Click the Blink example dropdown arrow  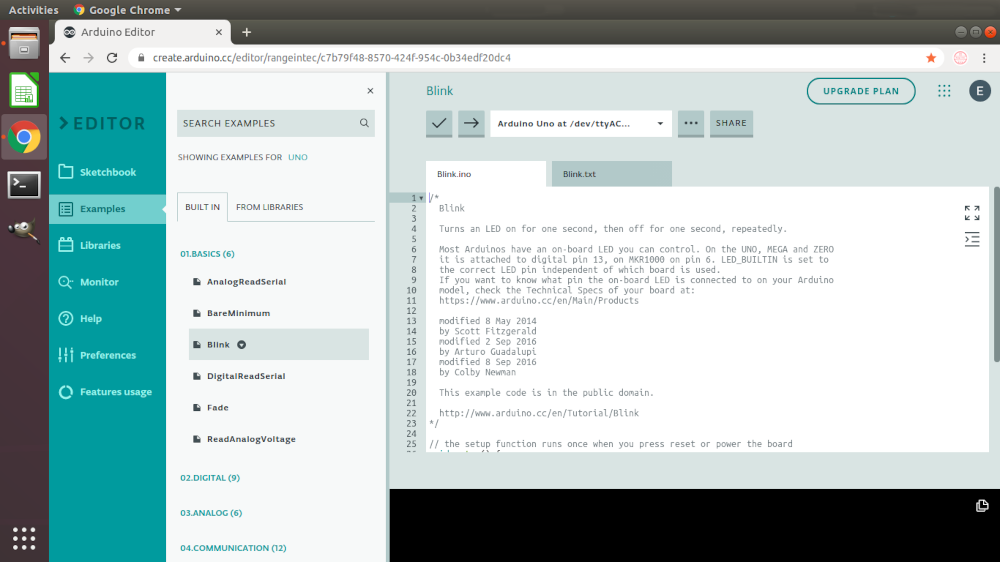pyautogui.click(x=242, y=344)
